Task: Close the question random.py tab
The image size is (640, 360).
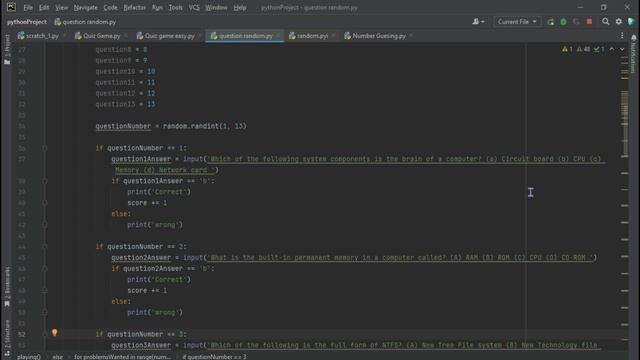Action: click(278, 36)
